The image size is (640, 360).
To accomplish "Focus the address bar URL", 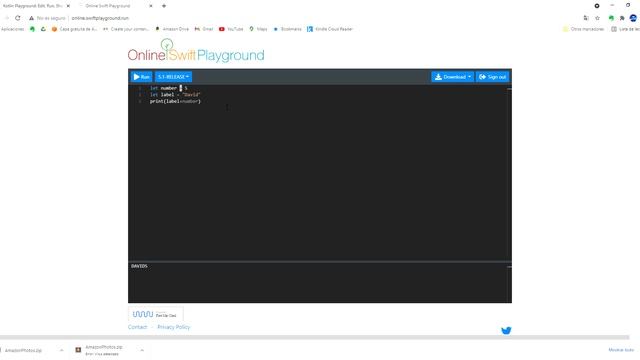I will pyautogui.click(x=100, y=18).
